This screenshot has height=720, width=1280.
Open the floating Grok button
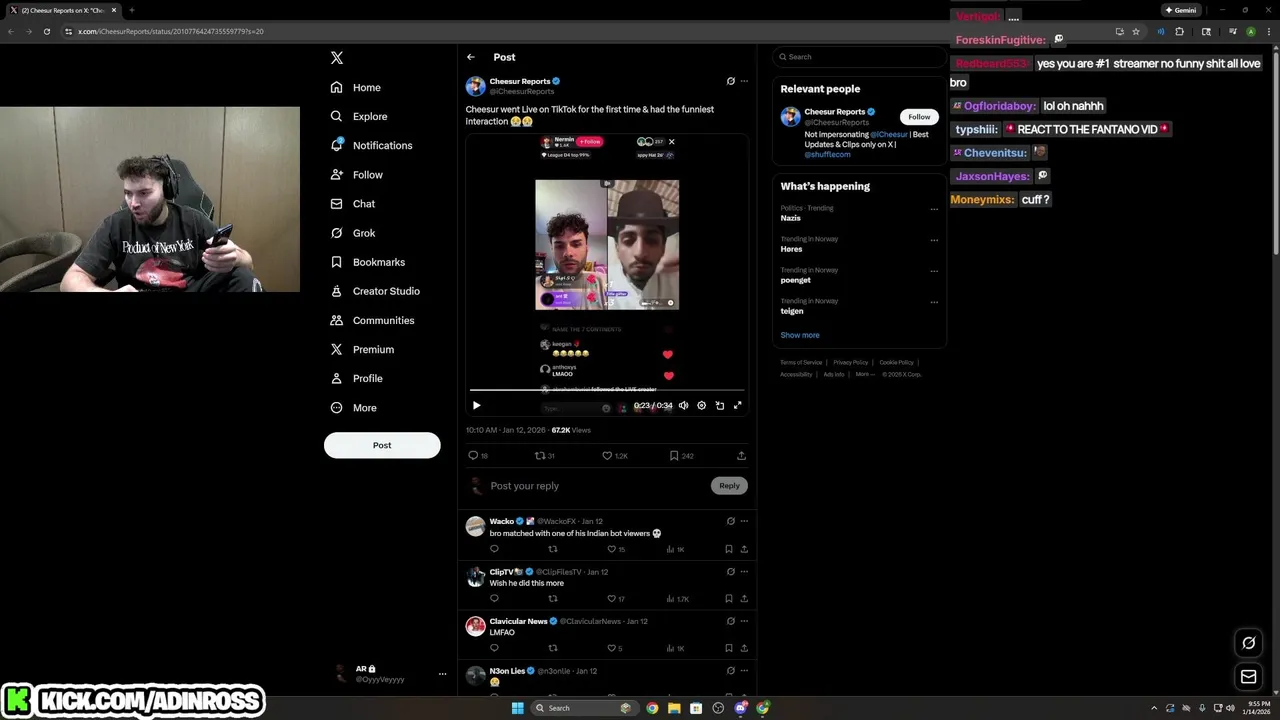coord(1248,643)
